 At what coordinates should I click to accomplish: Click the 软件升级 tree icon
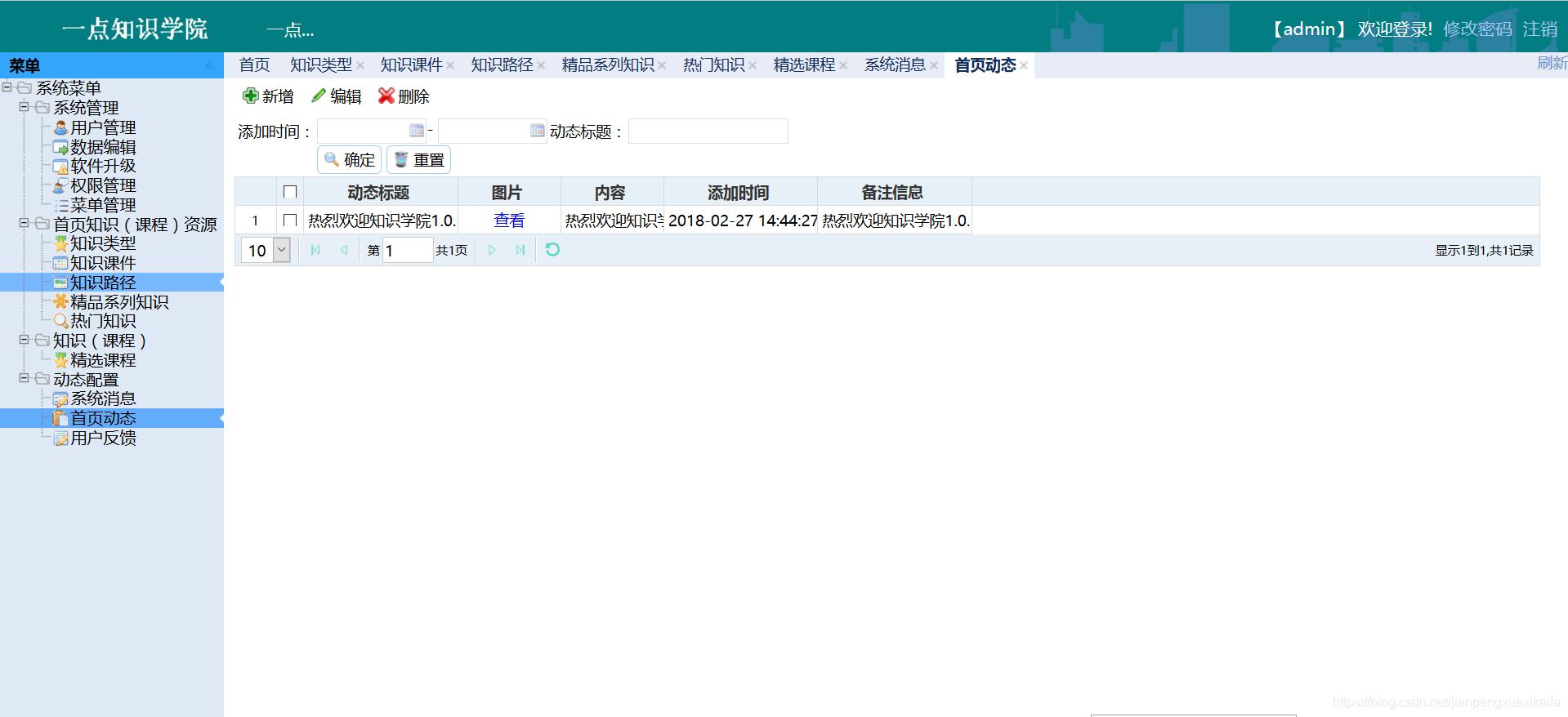pos(60,167)
